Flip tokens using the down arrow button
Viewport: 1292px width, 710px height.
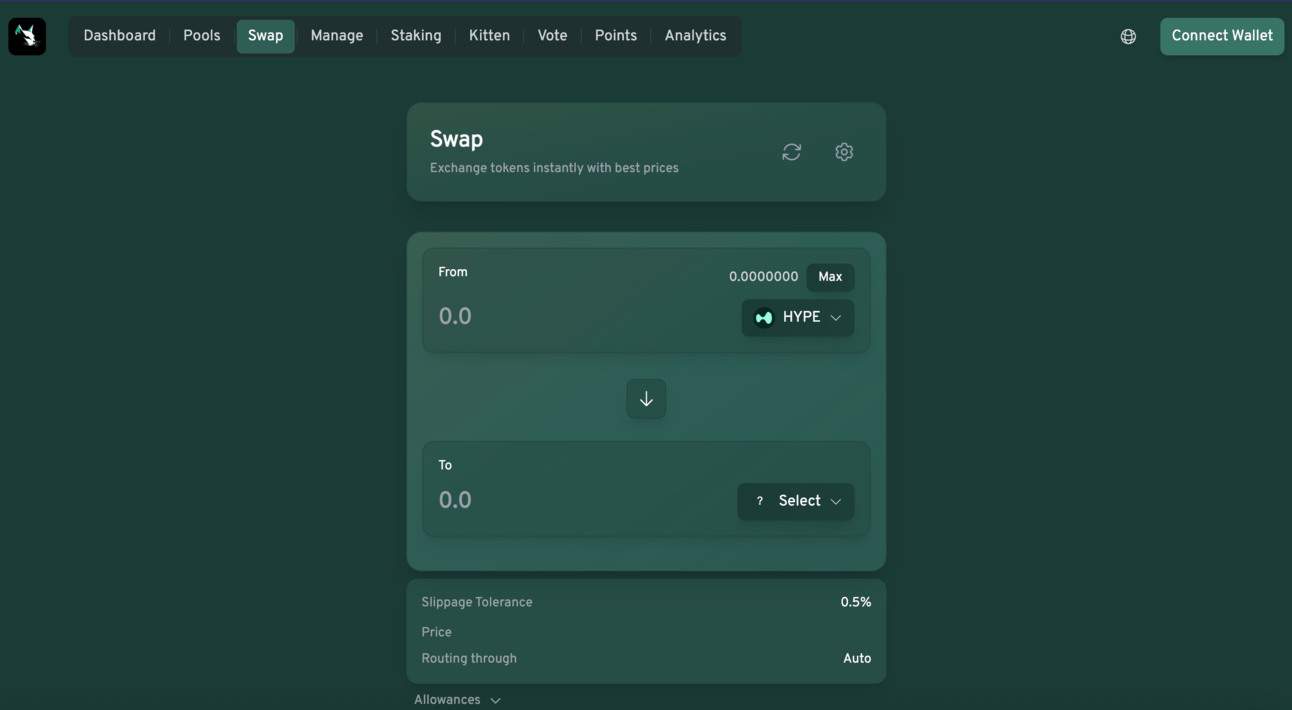point(646,399)
